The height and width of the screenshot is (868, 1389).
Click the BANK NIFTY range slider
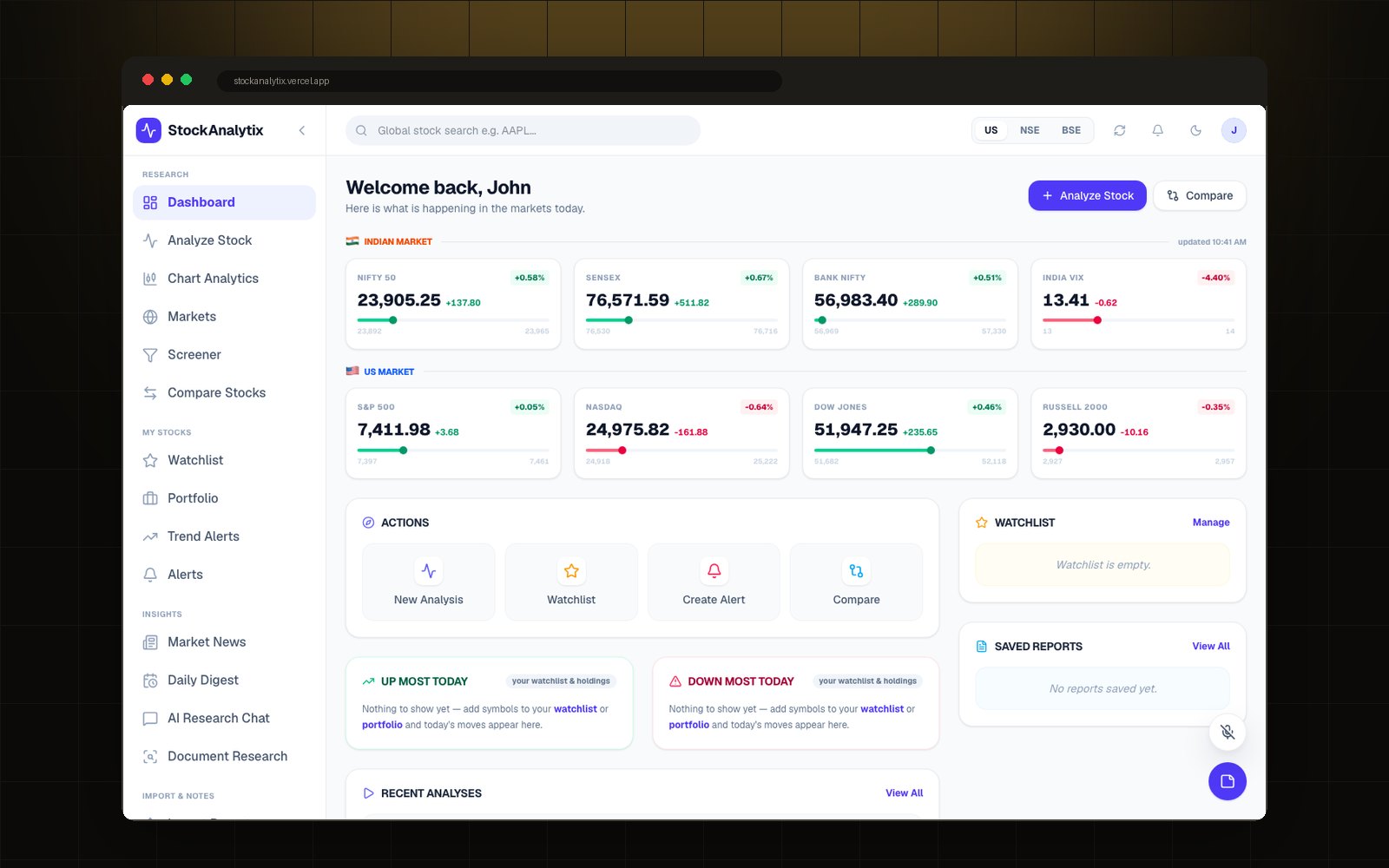point(910,320)
